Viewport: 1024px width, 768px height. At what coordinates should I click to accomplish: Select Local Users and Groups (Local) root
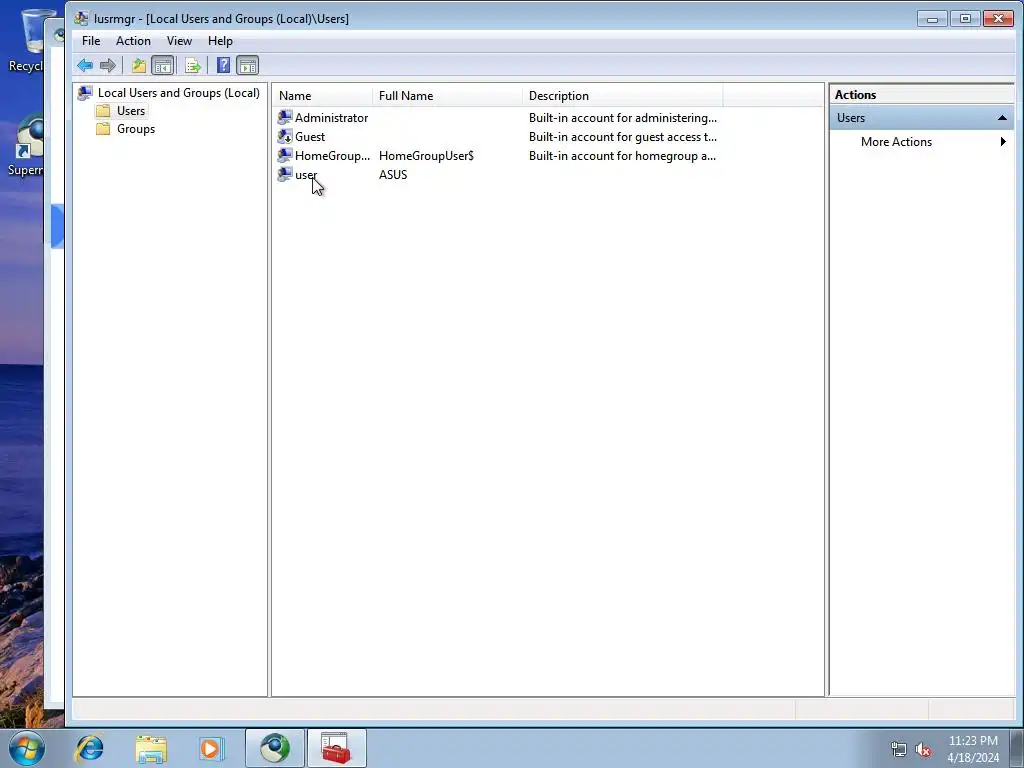(178, 93)
